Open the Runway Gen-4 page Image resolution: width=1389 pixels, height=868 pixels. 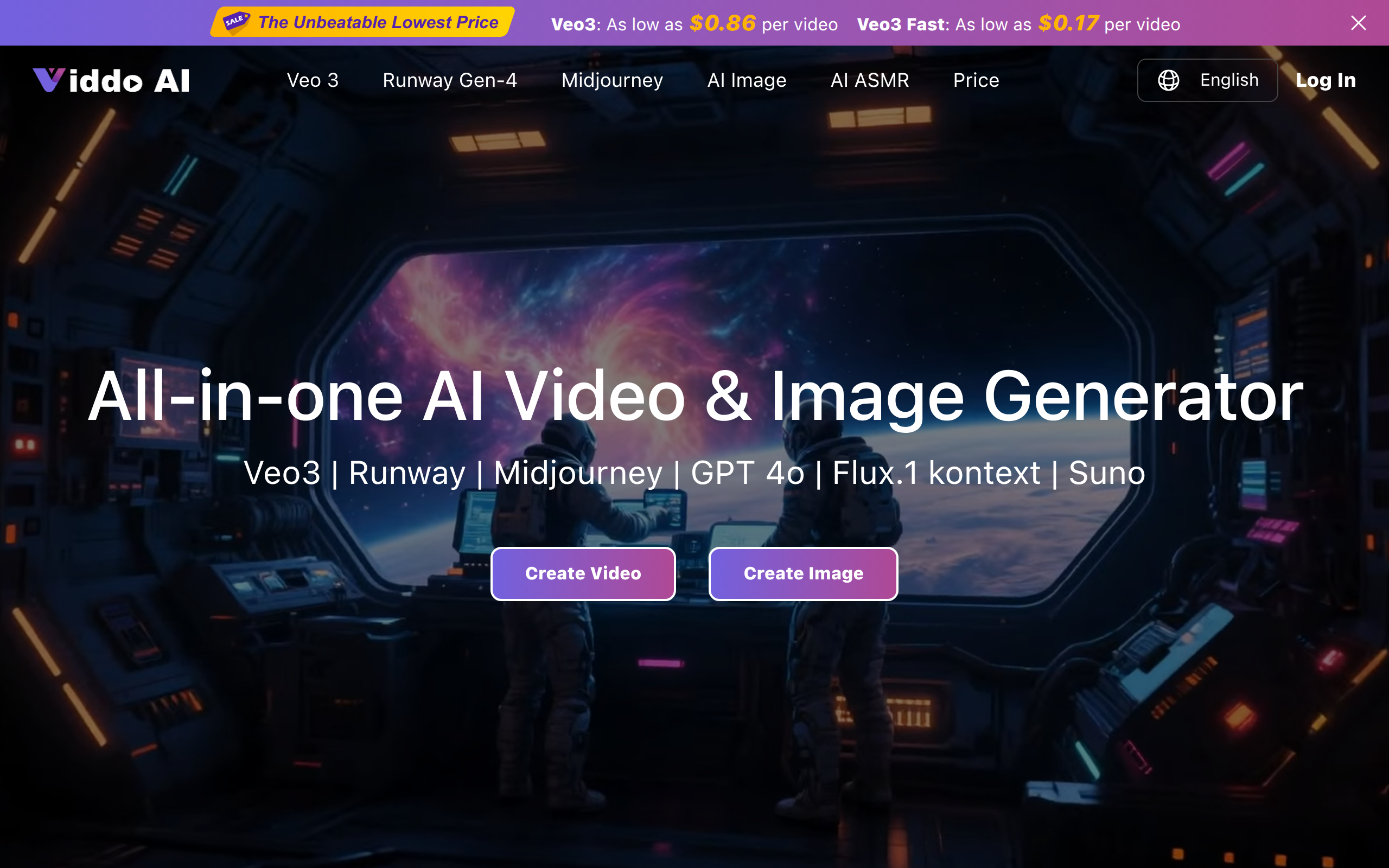(x=450, y=80)
